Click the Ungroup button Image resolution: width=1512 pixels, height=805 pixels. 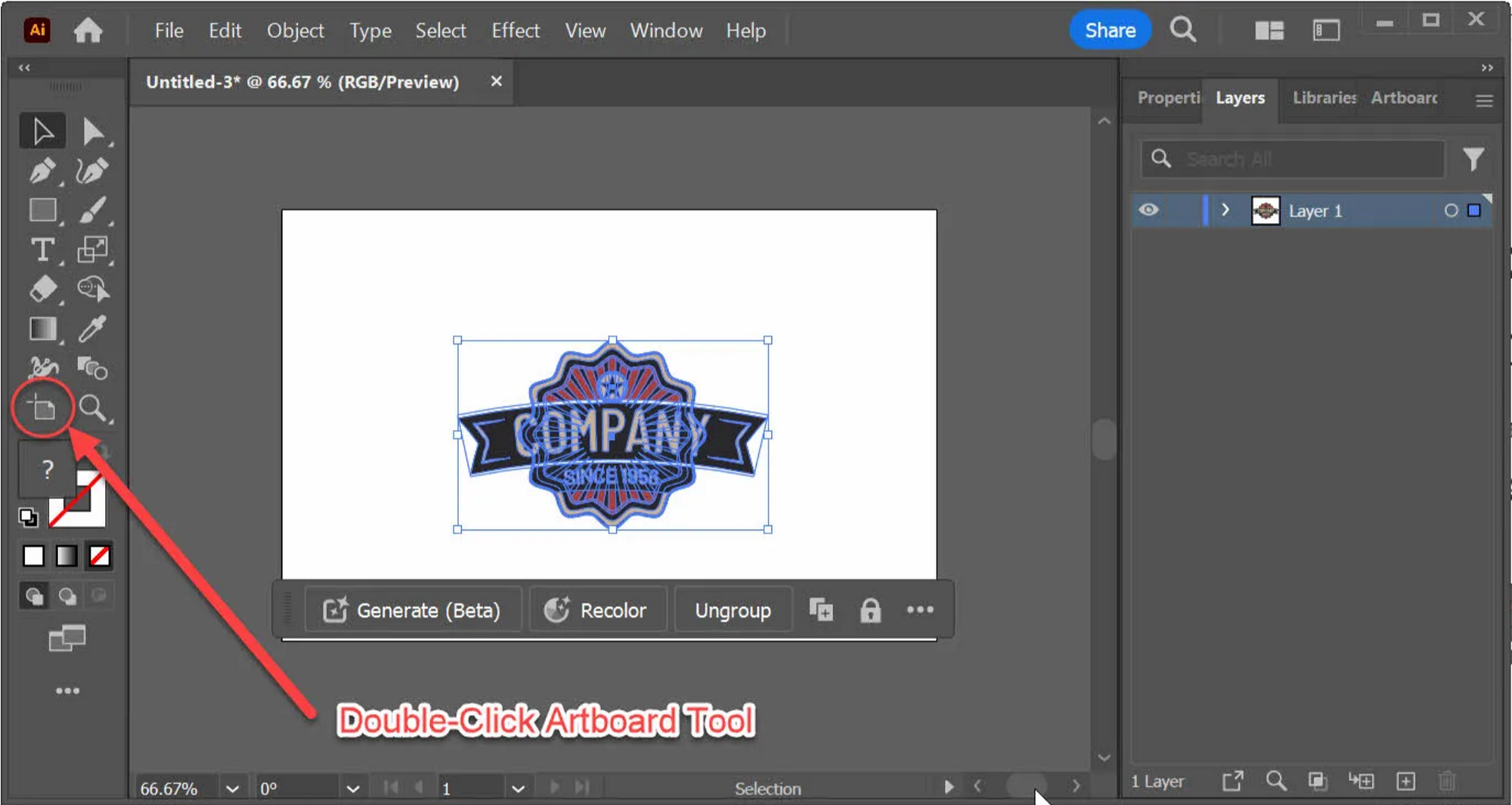coord(733,610)
